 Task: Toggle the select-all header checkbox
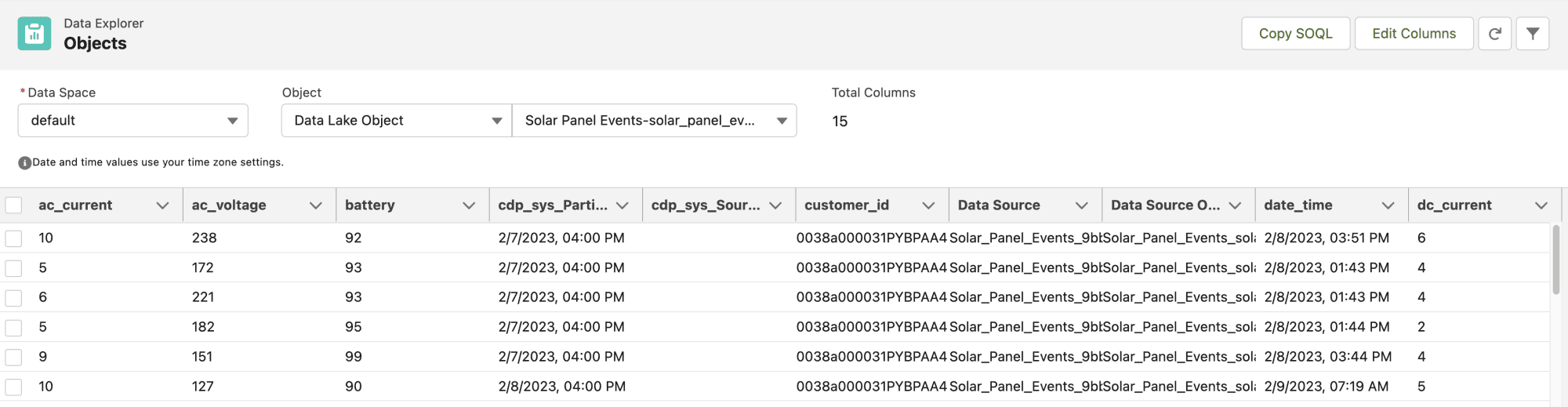coord(13,205)
